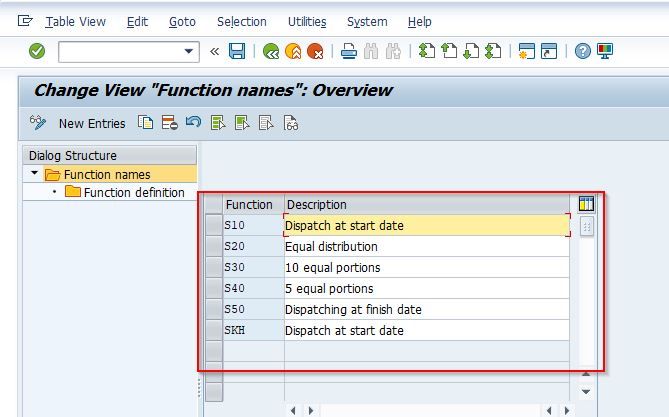Screen dimensions: 669x417
Task: Toggle Display/Change glasses-pencil icon
Action: pyautogui.click(x=38, y=123)
